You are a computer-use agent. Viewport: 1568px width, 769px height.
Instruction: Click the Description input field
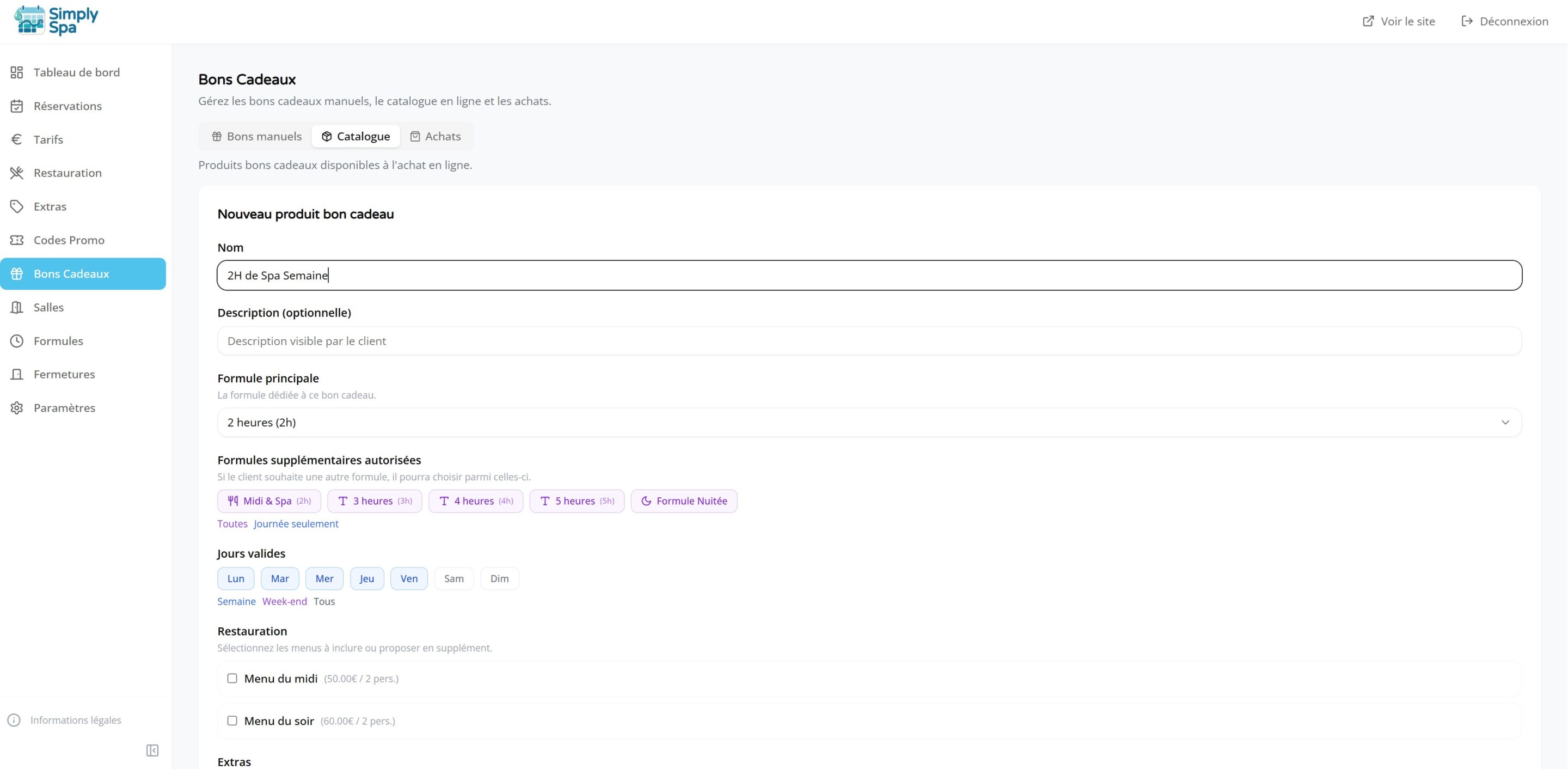click(x=868, y=341)
